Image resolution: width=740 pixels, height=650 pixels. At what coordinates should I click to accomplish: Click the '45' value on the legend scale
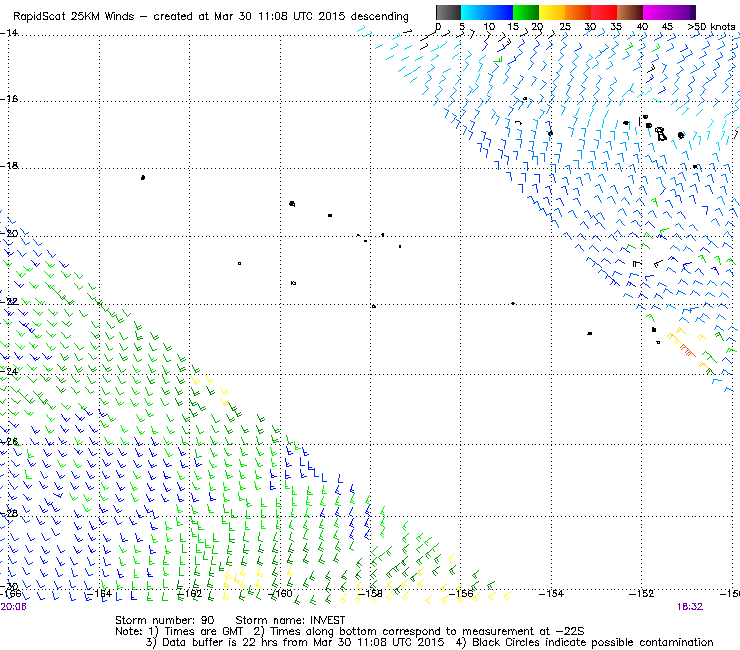[x=667, y=27]
